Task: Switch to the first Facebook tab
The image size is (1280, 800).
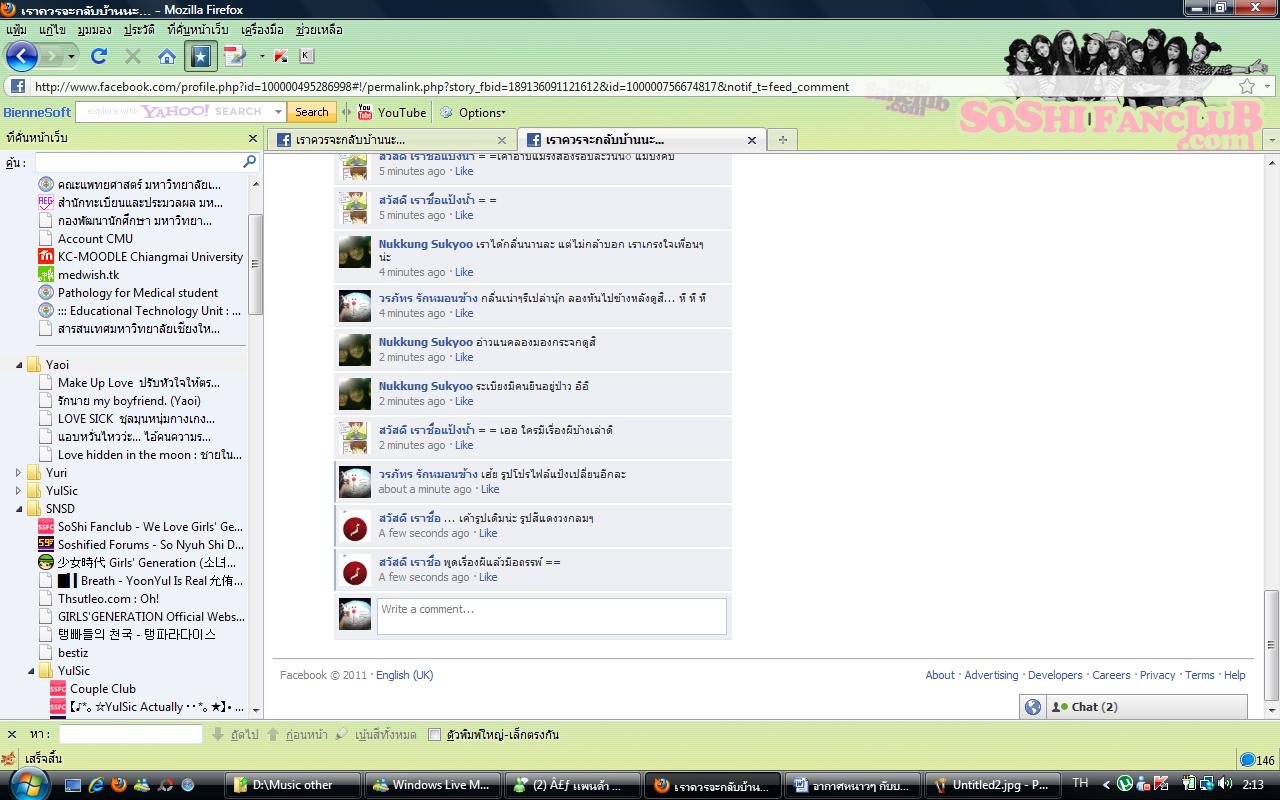Action: coord(392,140)
